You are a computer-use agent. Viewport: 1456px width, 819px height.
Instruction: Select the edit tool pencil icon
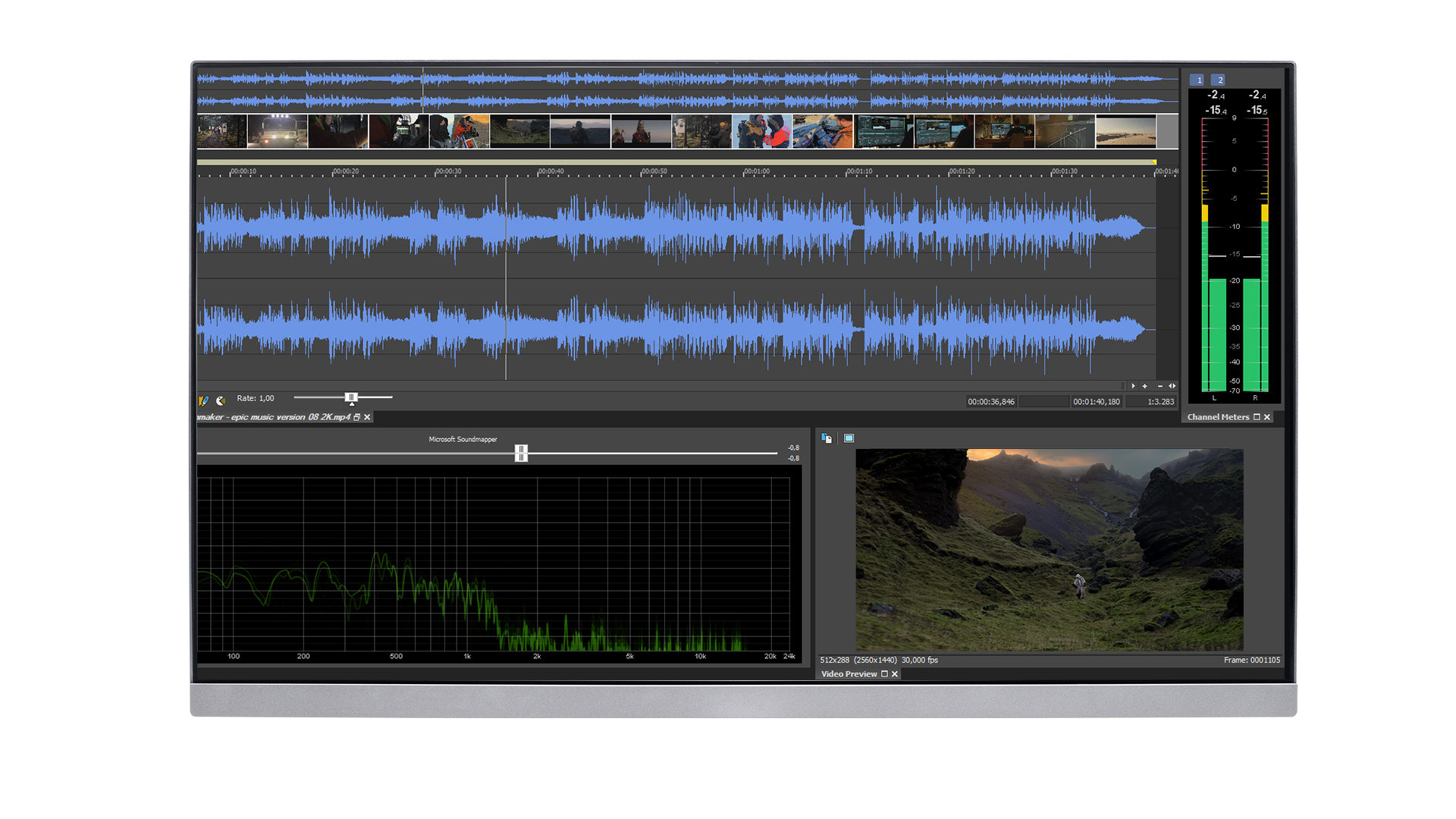click(x=203, y=400)
